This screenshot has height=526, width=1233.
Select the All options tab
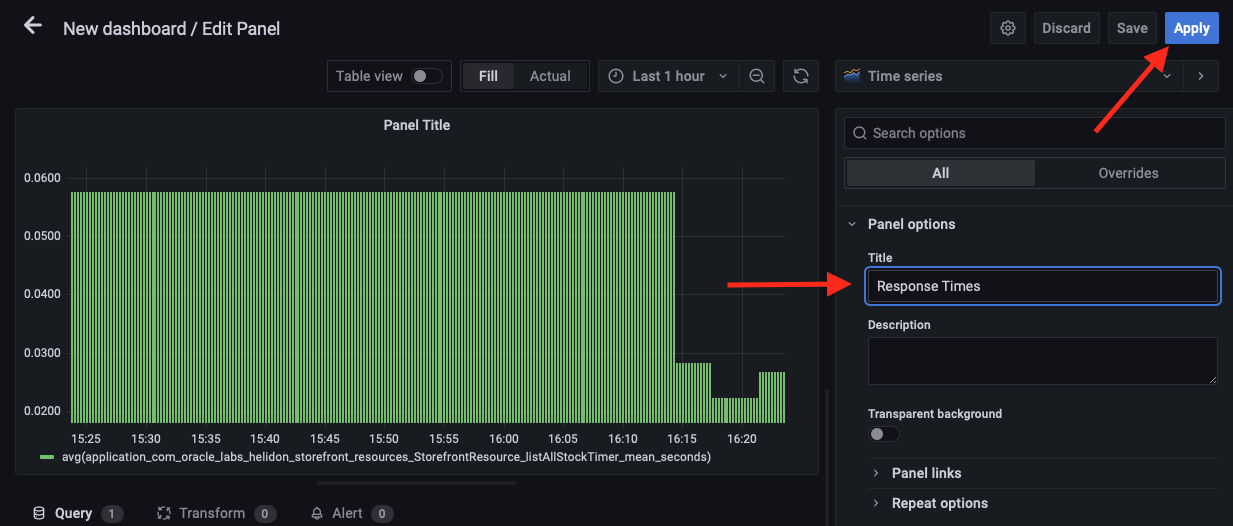point(940,173)
